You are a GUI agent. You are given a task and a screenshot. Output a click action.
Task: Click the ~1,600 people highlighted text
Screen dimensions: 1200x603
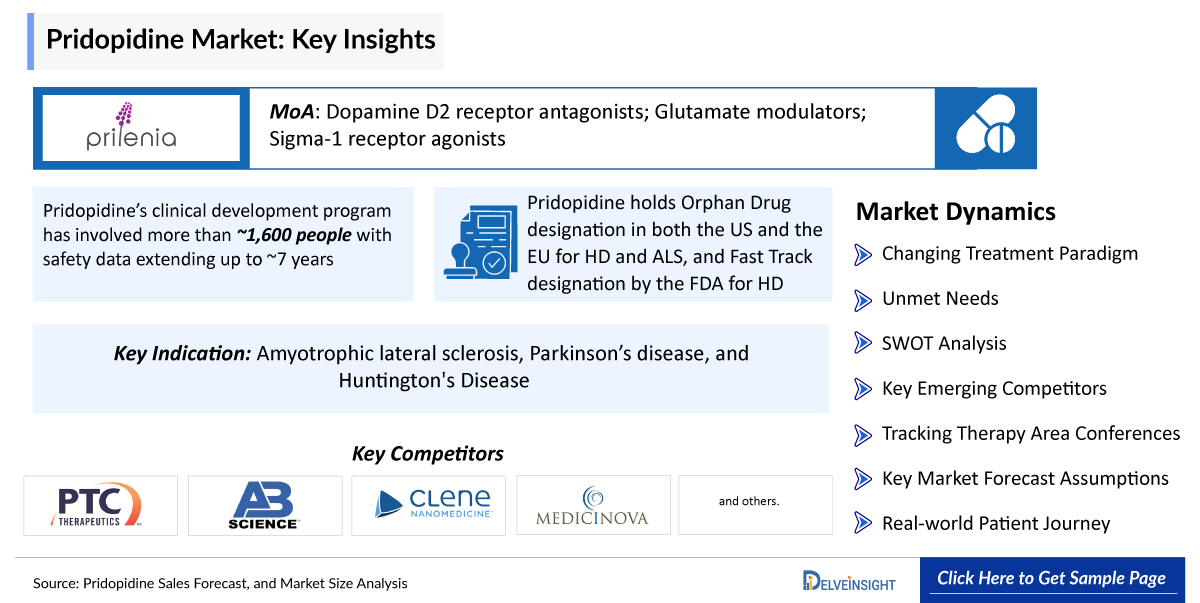294,236
